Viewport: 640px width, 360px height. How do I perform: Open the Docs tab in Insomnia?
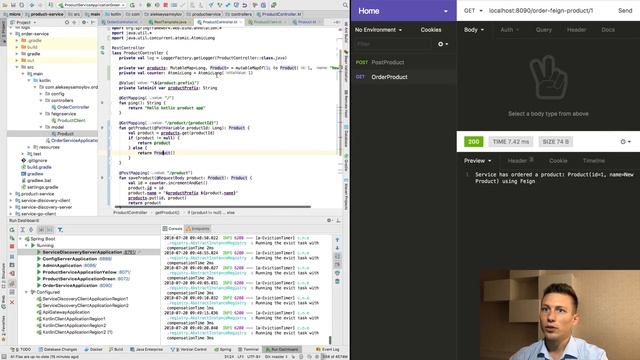tap(608, 30)
